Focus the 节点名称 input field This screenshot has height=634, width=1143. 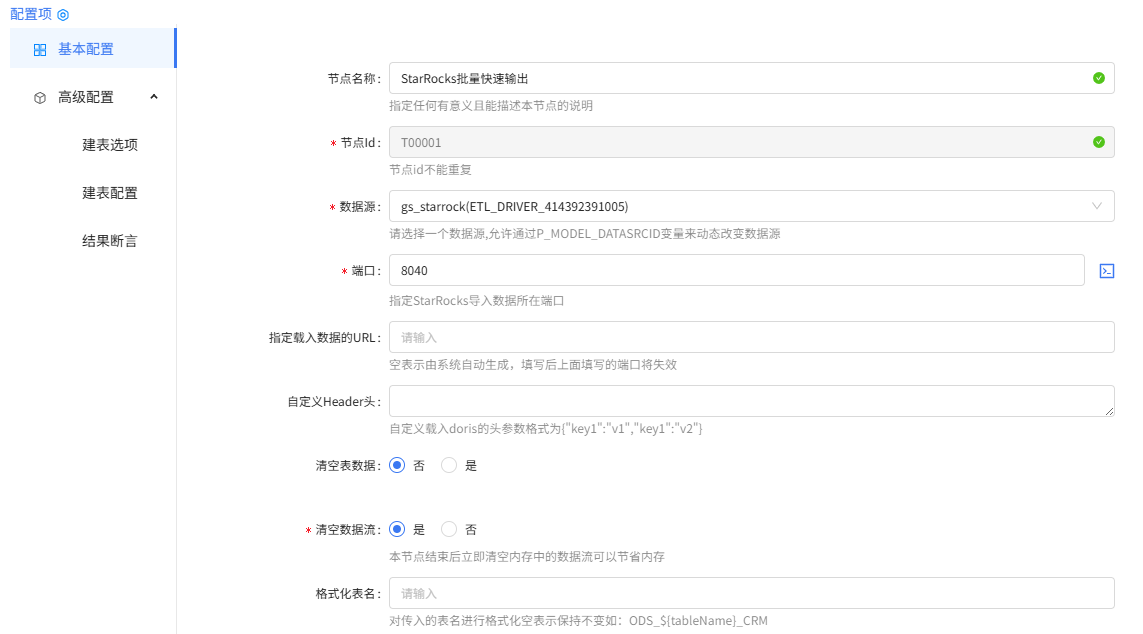tap(752, 78)
